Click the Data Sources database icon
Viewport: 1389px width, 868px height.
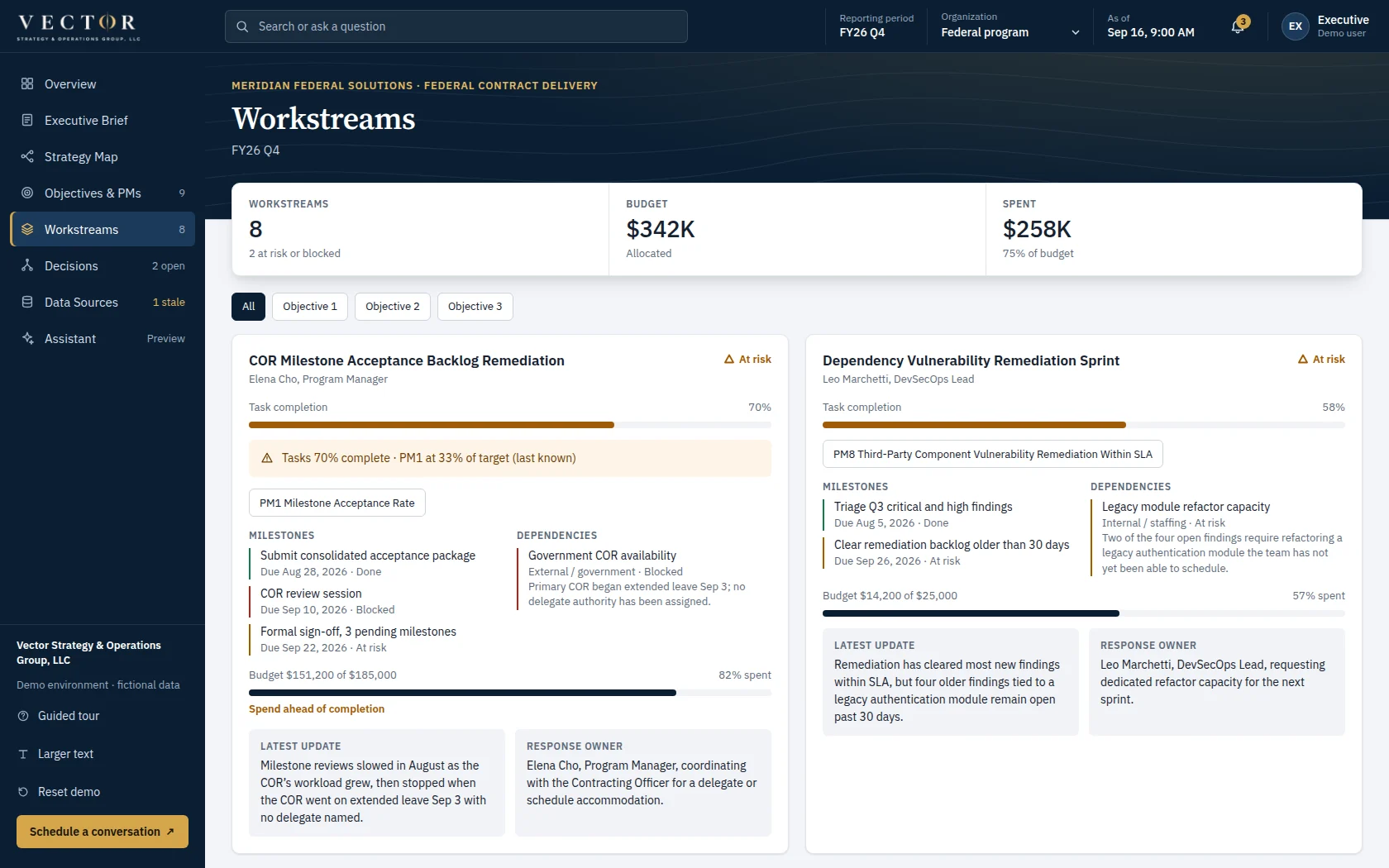[x=27, y=302]
